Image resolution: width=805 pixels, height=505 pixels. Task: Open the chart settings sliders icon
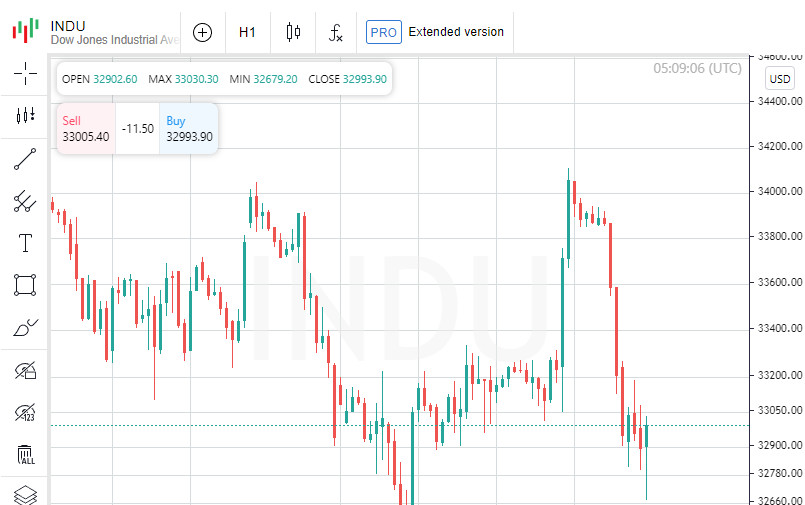click(25, 115)
